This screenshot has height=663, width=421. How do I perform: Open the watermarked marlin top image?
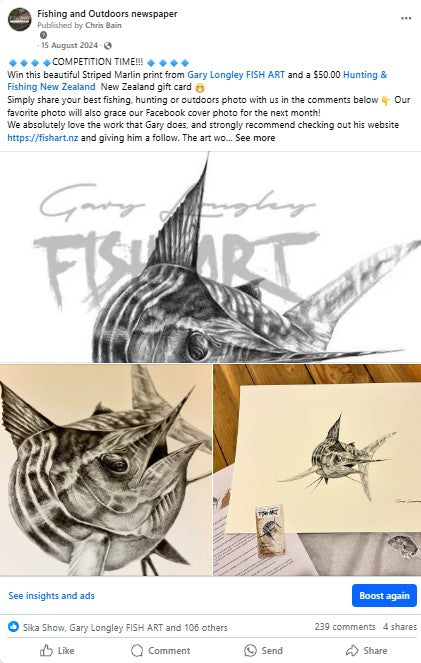[210, 257]
